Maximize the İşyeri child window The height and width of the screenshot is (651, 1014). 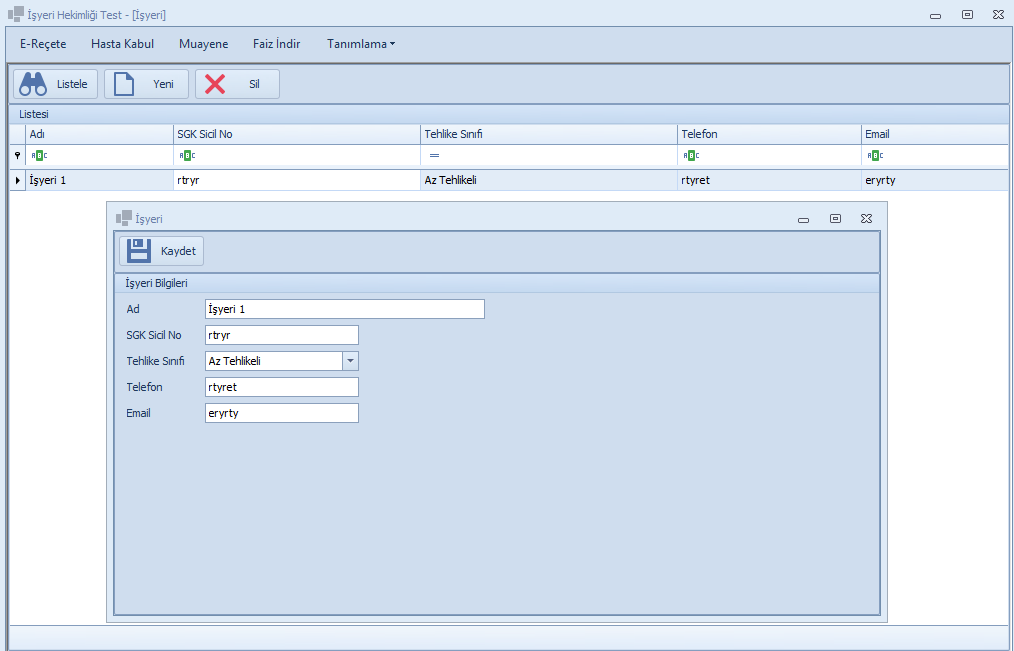point(835,219)
